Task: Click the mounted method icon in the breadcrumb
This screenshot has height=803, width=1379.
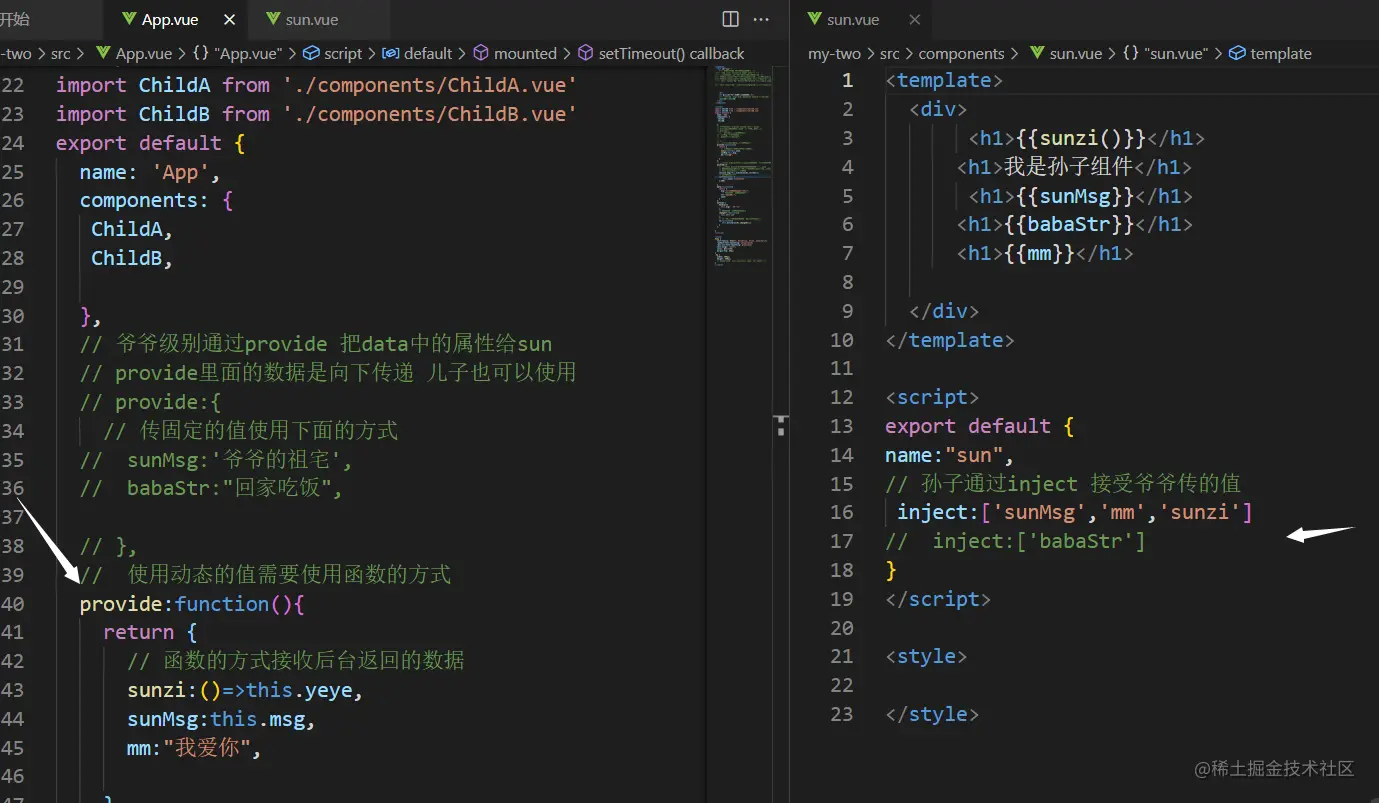Action: 481,53
